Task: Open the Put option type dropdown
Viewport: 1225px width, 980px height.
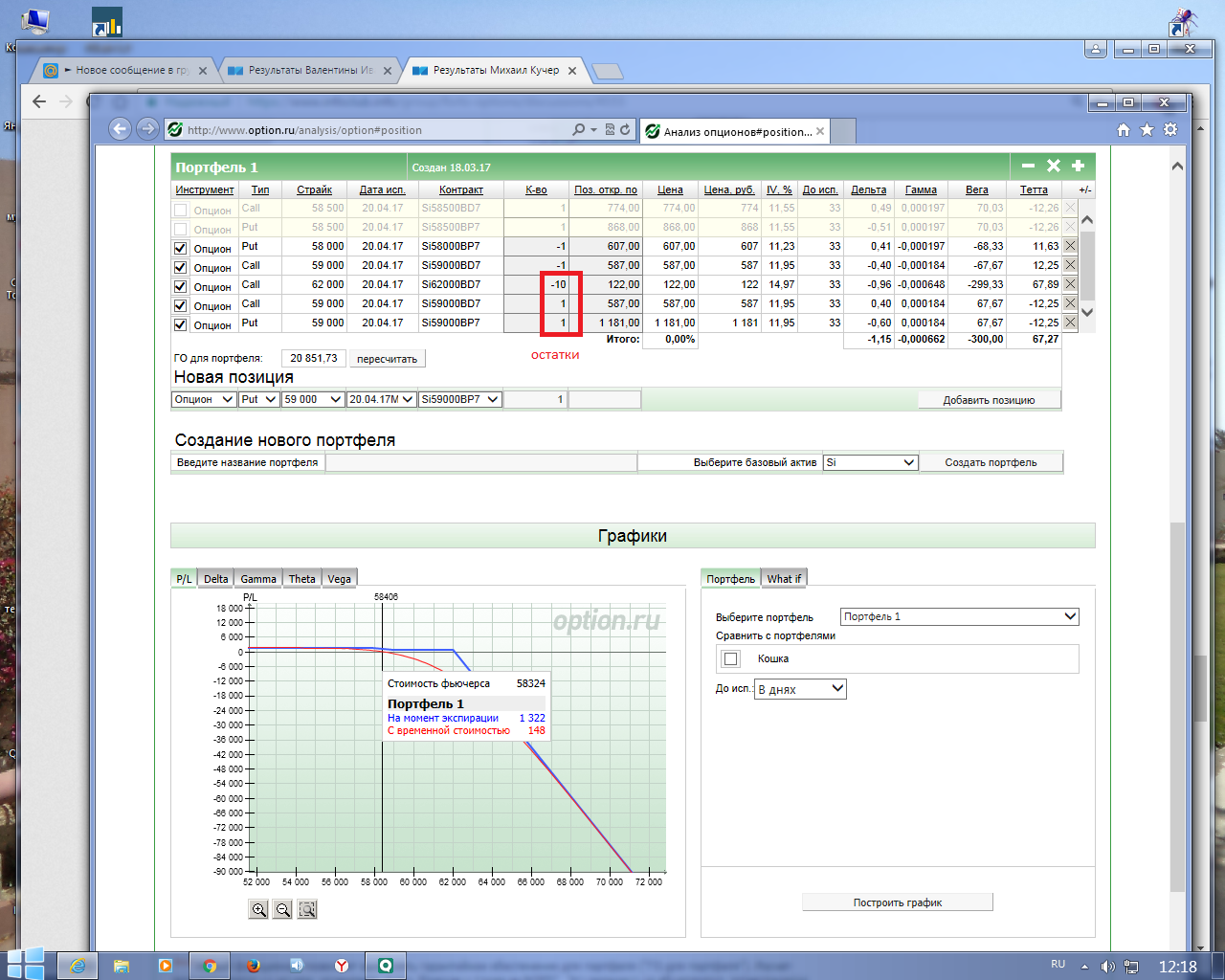Action: coord(258,399)
